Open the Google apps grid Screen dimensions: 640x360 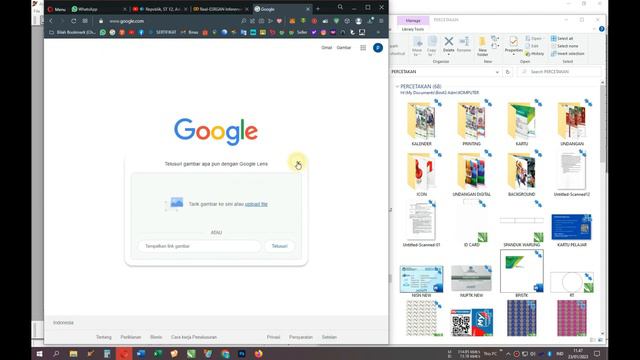363,48
